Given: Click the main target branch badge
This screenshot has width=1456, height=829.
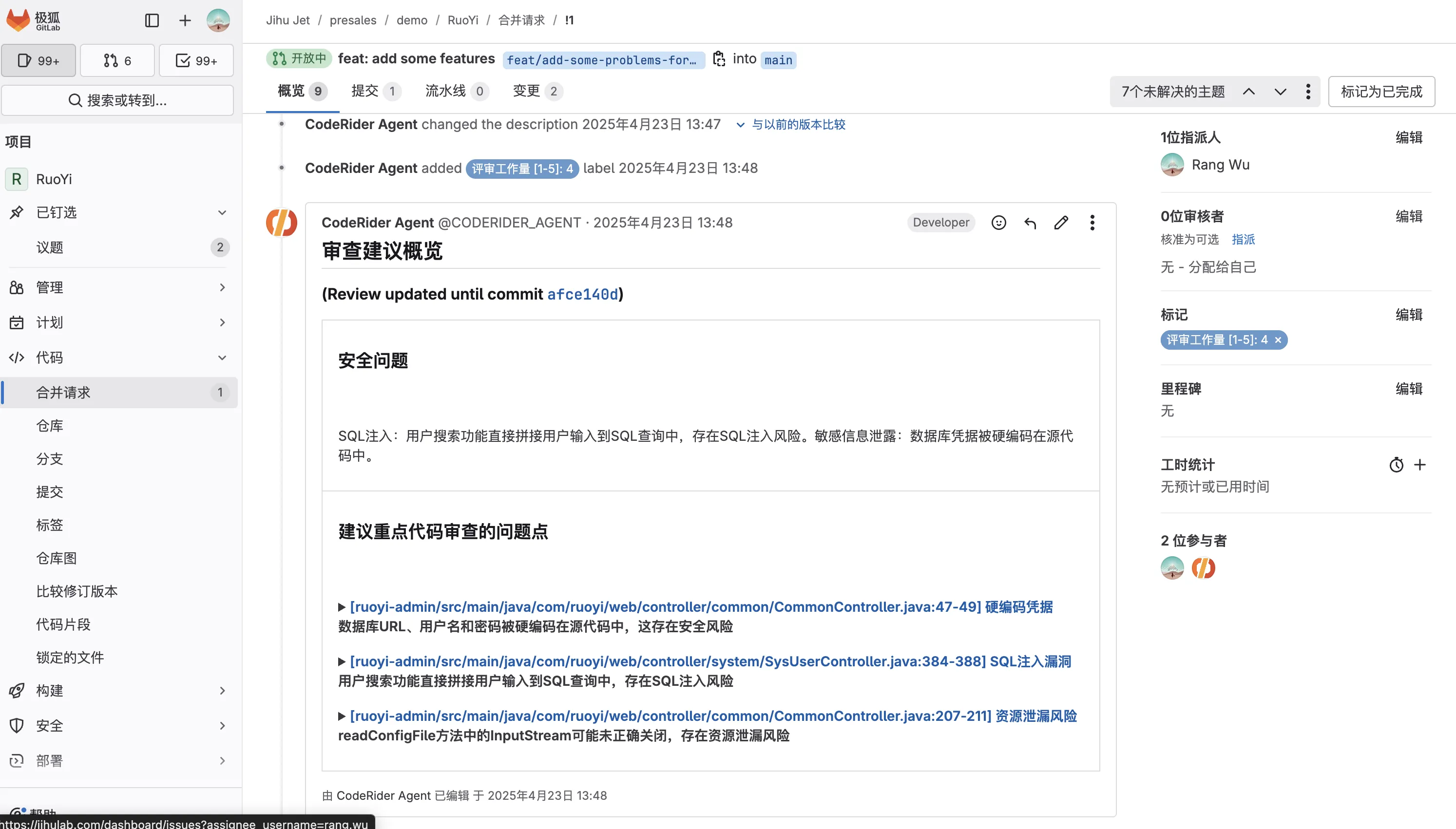Looking at the screenshot, I should click(778, 60).
